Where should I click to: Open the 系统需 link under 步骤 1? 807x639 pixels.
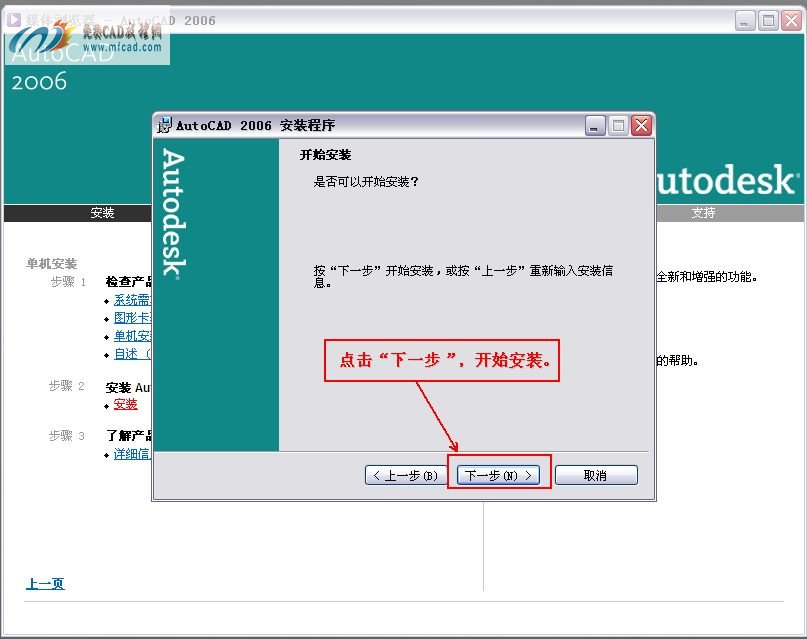pos(132,299)
